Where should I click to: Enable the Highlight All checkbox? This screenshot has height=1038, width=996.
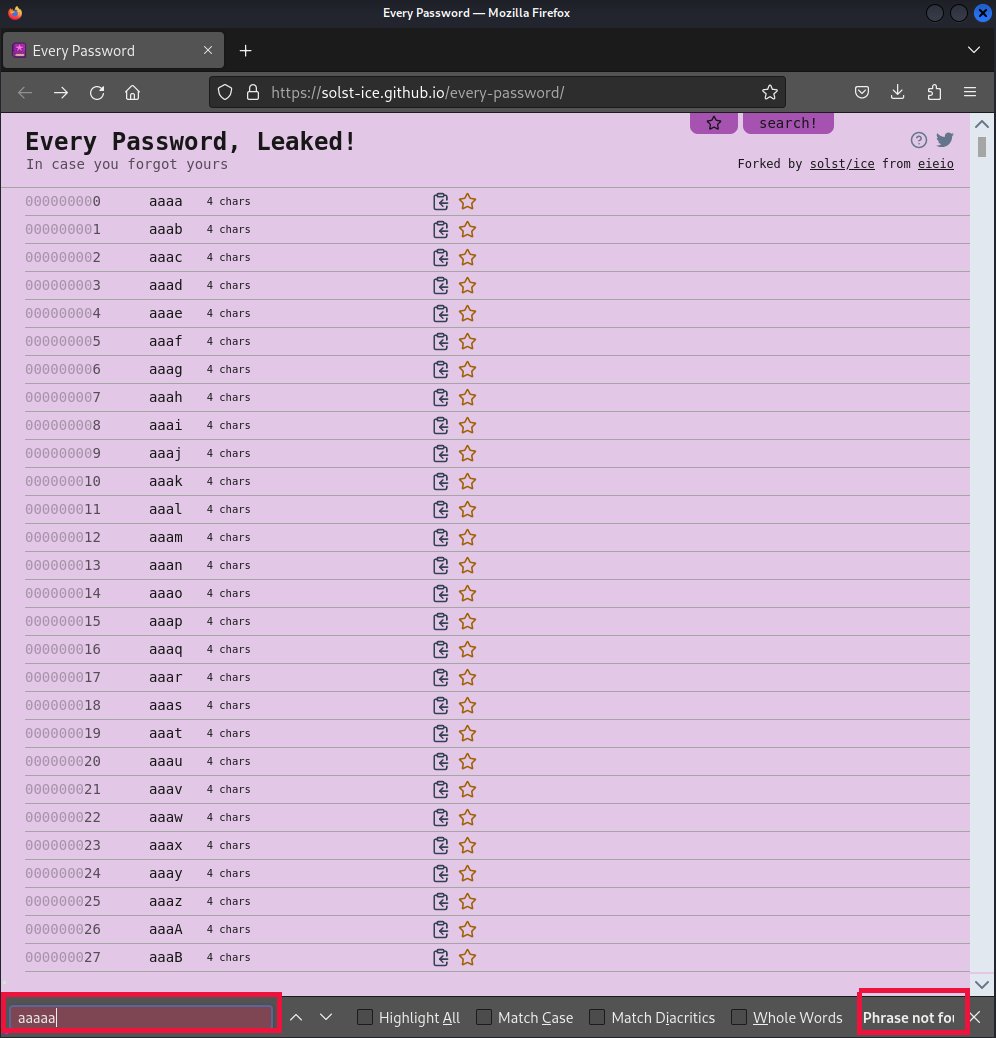(364, 1017)
